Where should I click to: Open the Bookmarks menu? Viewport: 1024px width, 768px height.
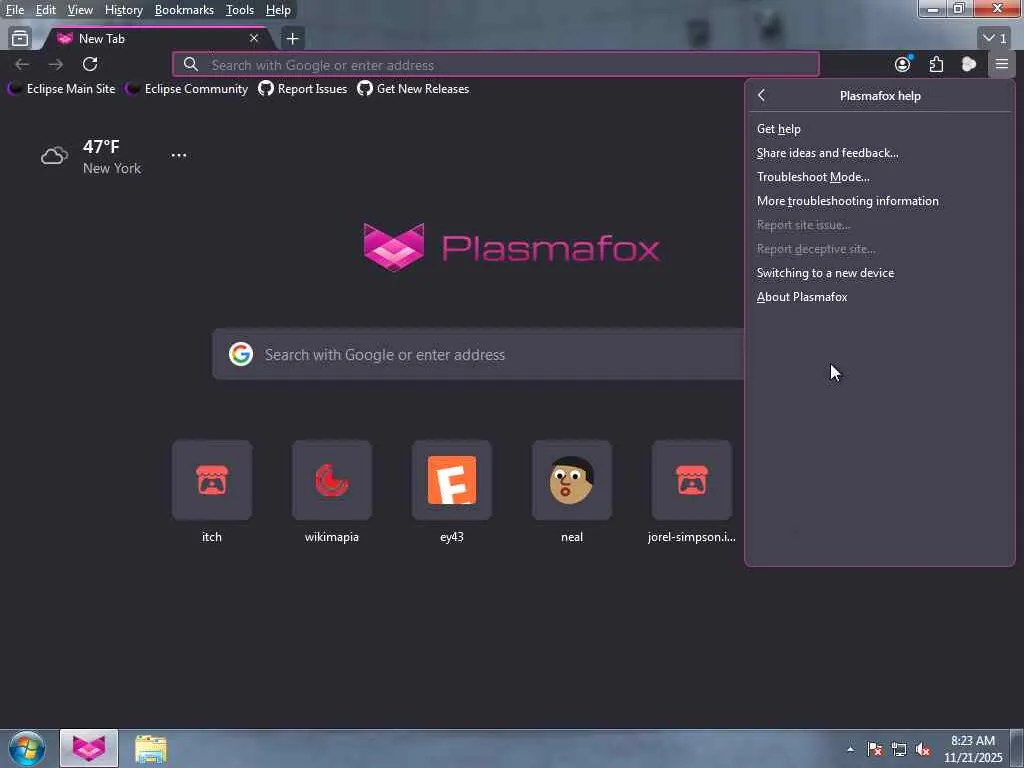click(x=184, y=10)
